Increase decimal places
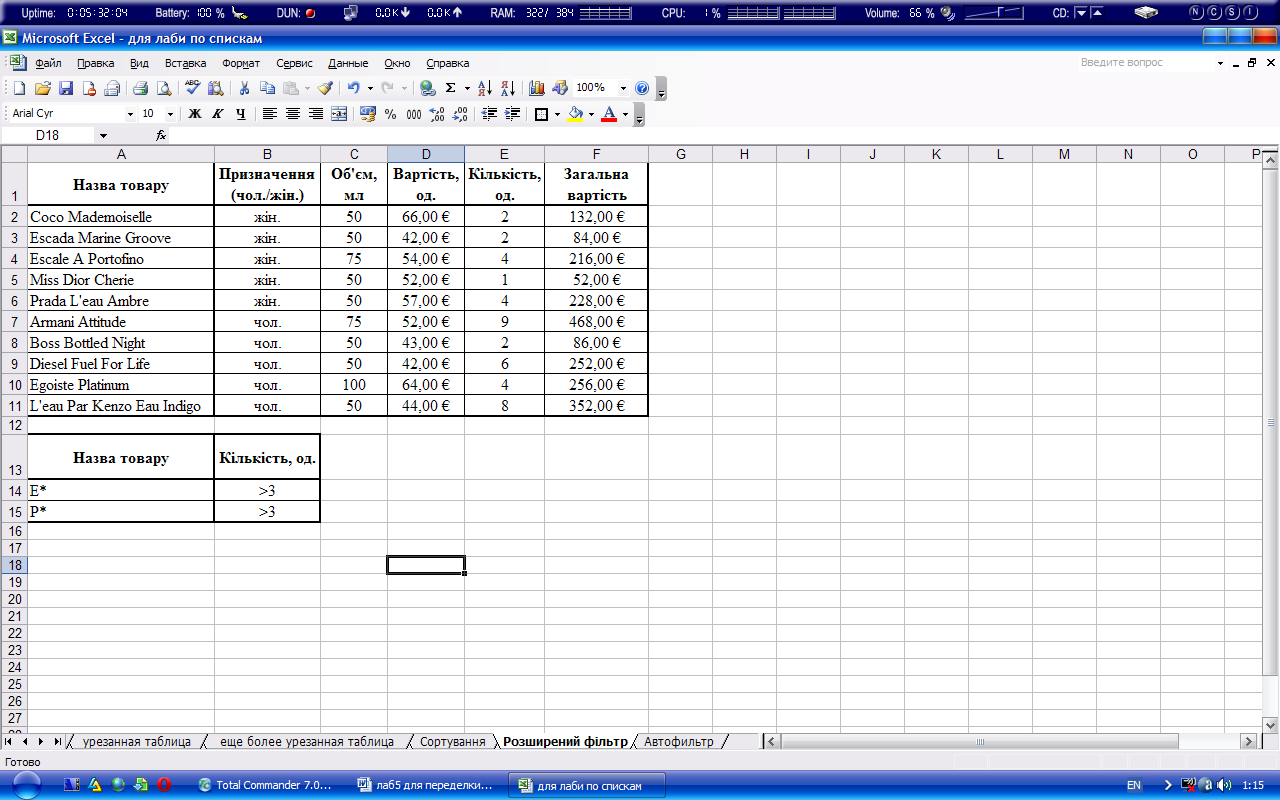 [436, 114]
